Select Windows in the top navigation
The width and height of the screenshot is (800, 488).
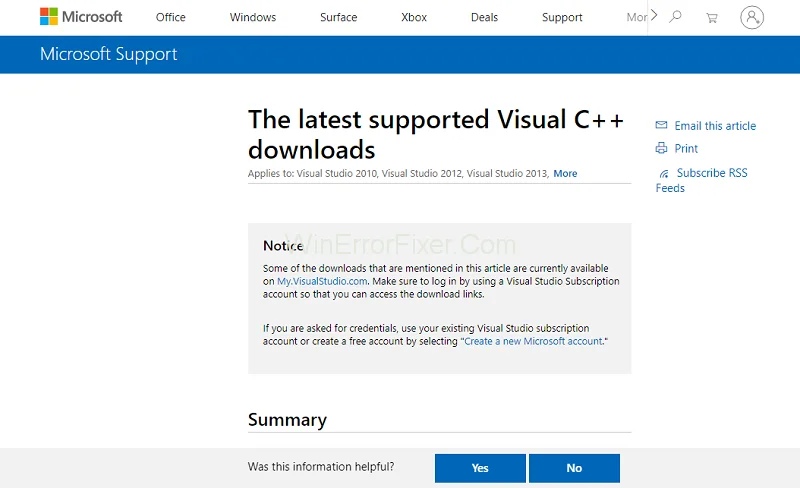[x=253, y=17]
